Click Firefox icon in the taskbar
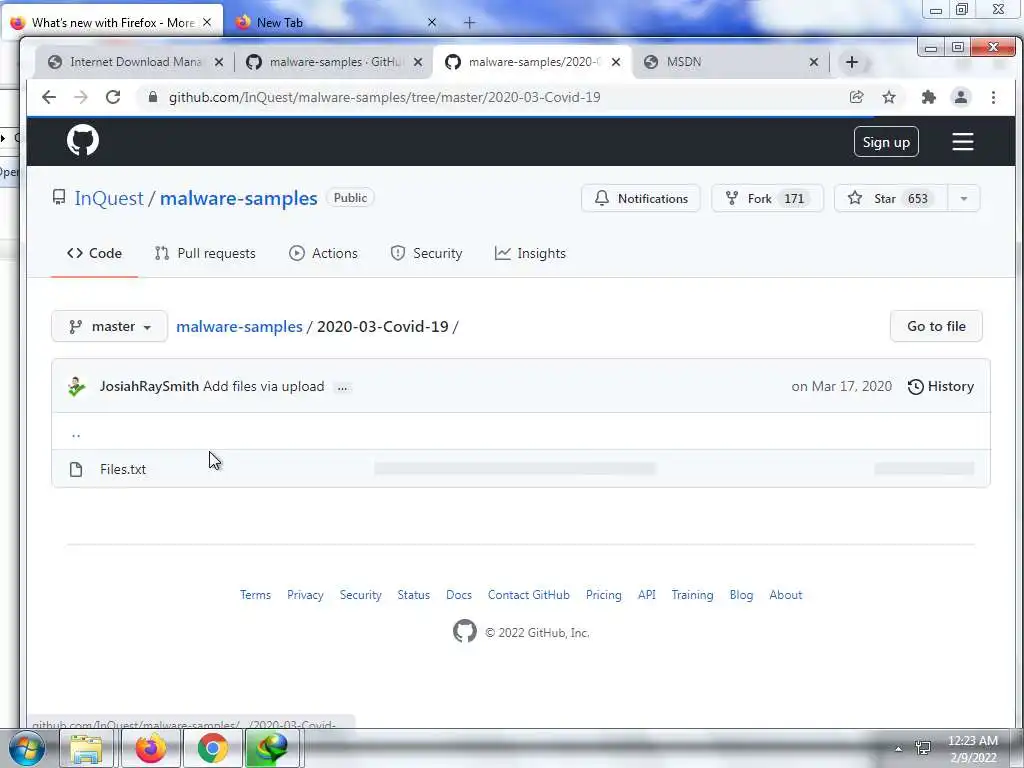 coord(151,748)
